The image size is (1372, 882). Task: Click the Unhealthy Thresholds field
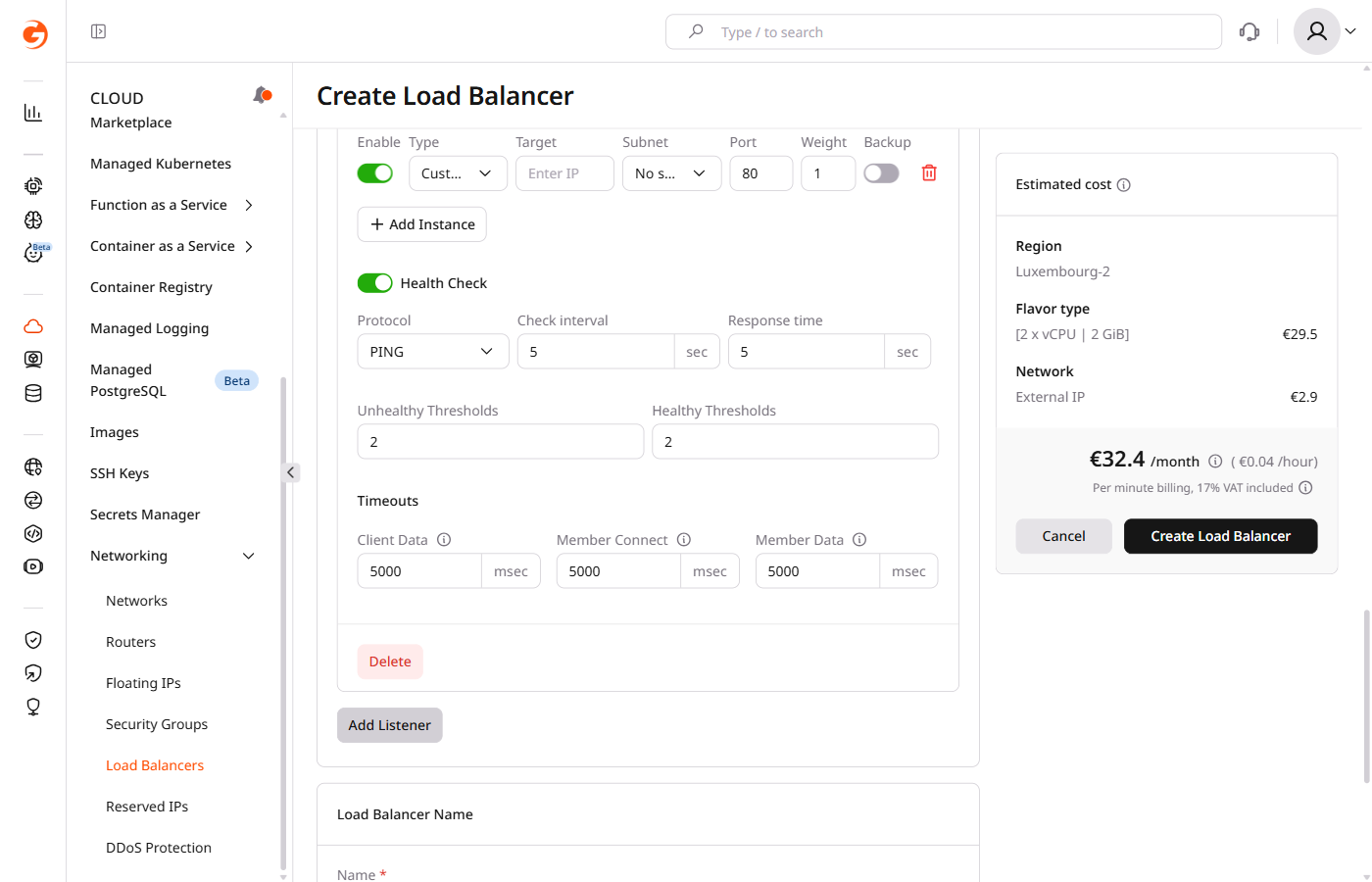pyautogui.click(x=501, y=441)
